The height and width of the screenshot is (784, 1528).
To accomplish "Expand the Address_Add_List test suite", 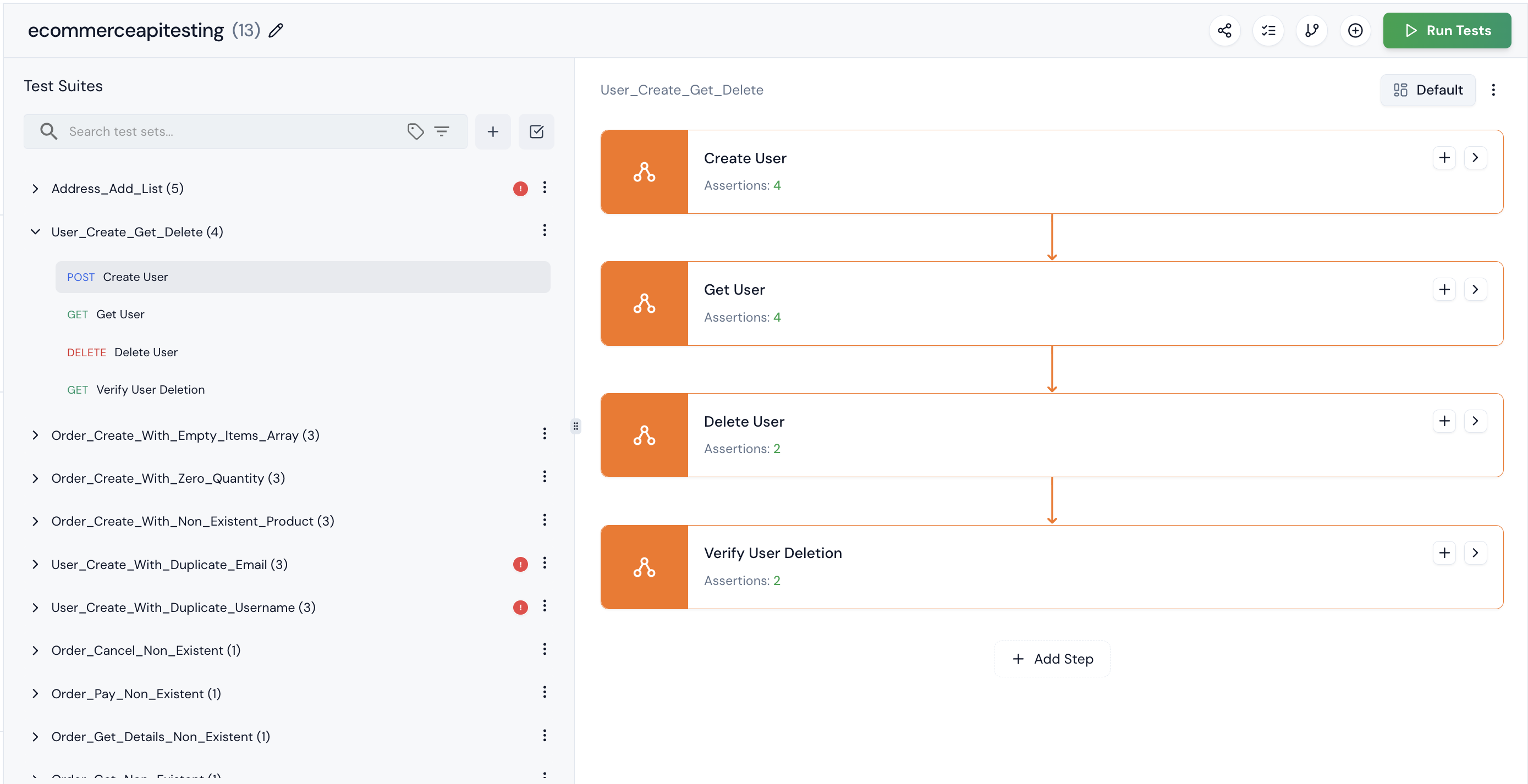I will point(35,189).
